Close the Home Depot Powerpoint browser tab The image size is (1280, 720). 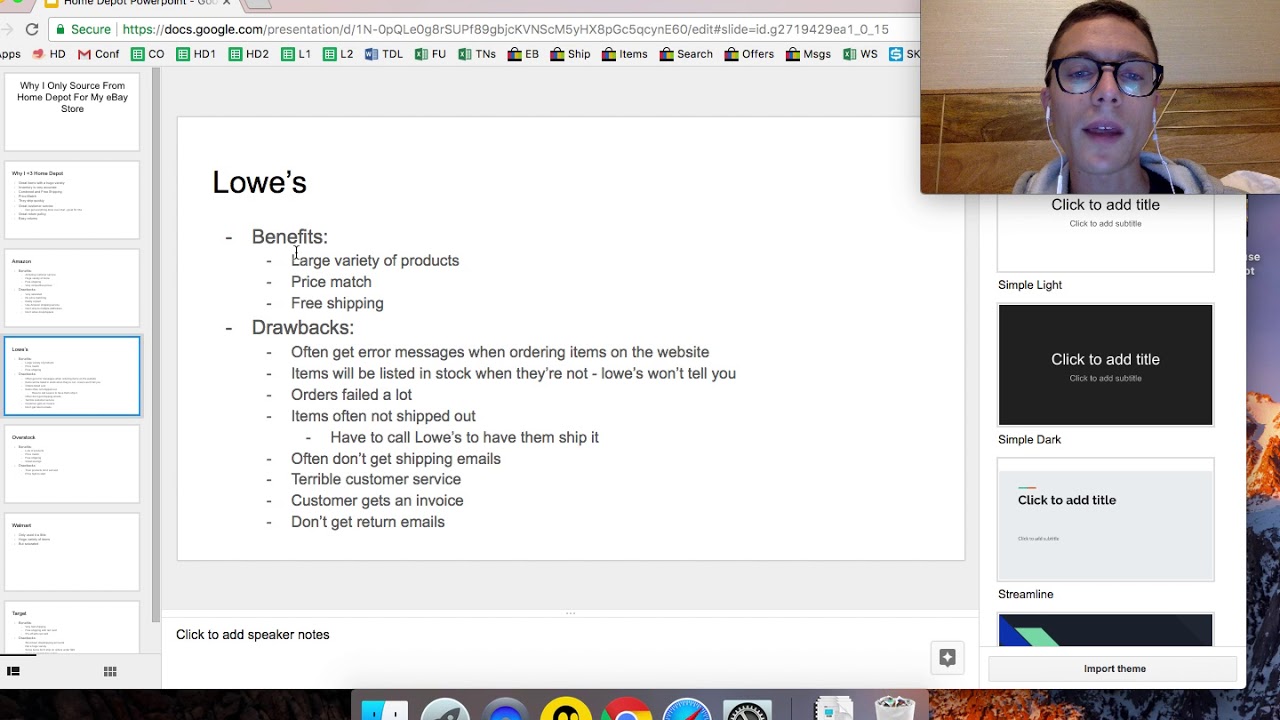[226, 3]
